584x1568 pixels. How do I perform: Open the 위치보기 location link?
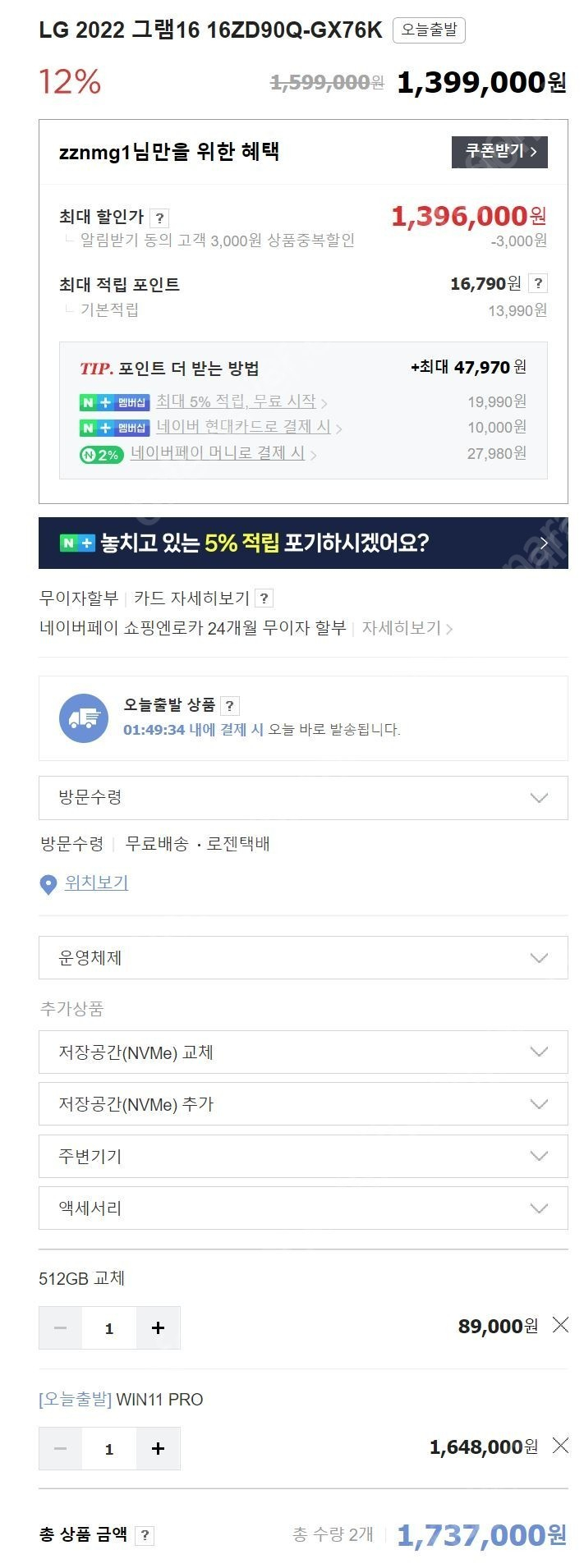[95, 883]
